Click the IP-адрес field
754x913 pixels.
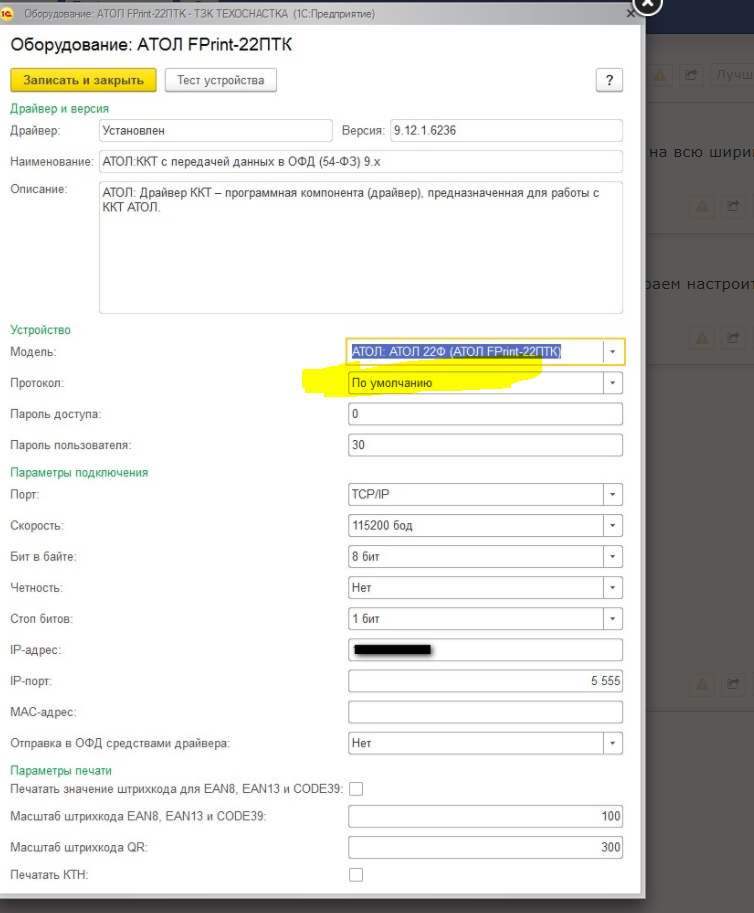click(x=485, y=650)
